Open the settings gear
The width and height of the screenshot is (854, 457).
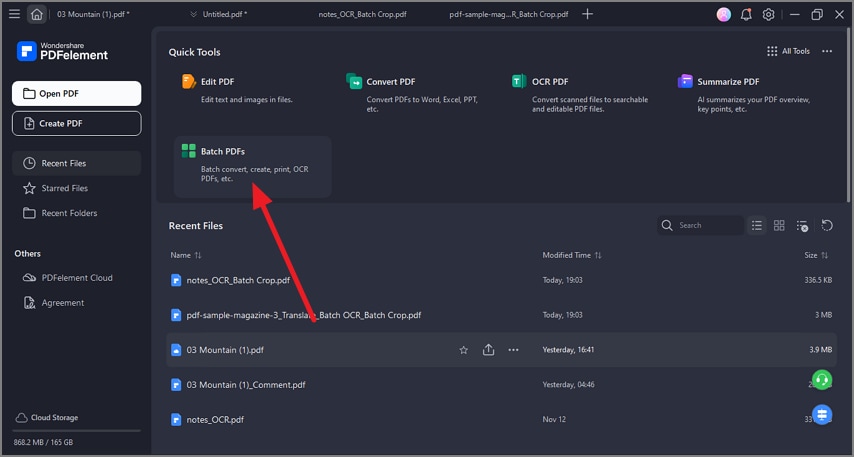point(768,15)
